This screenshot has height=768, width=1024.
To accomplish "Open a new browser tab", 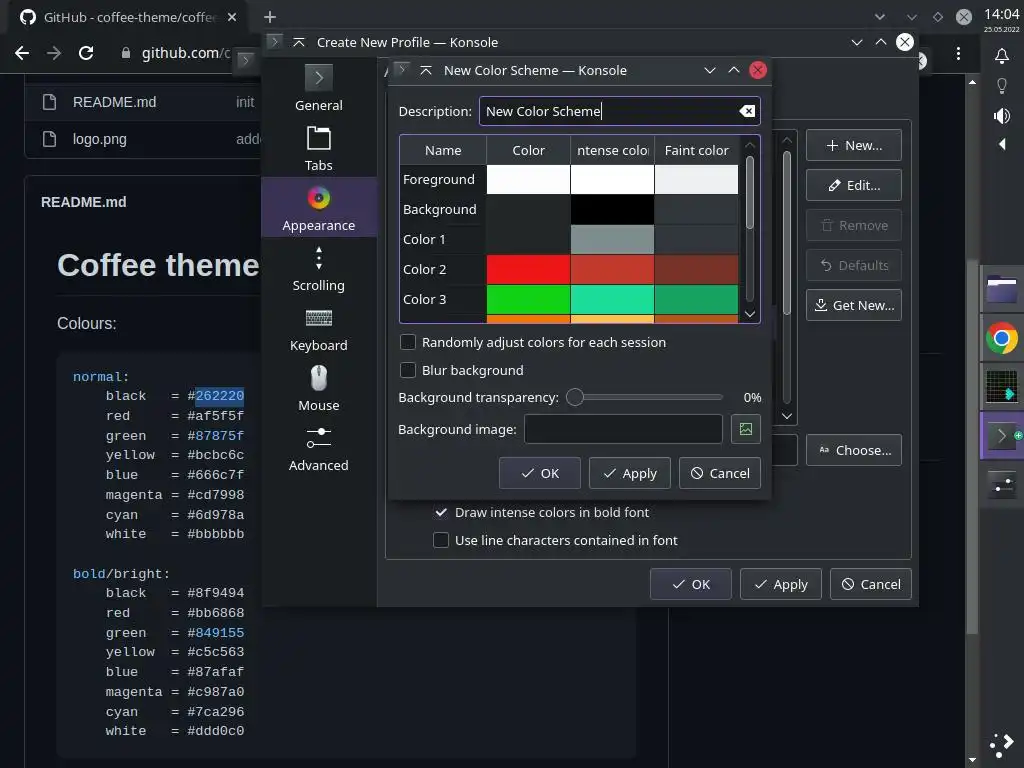I will [270, 17].
